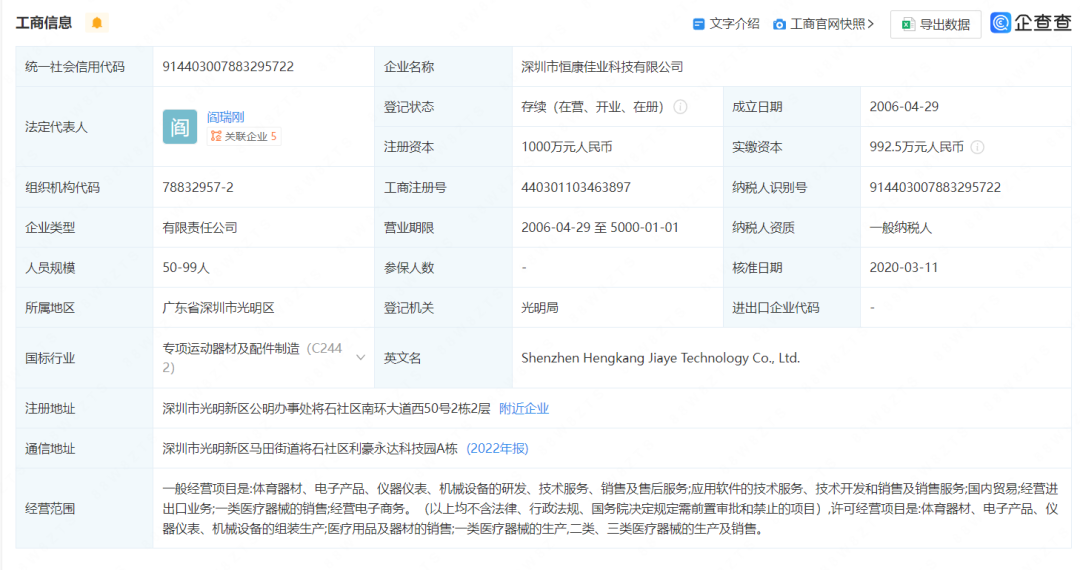Expand the 国标行业 industry dropdown chevron

[360, 357]
